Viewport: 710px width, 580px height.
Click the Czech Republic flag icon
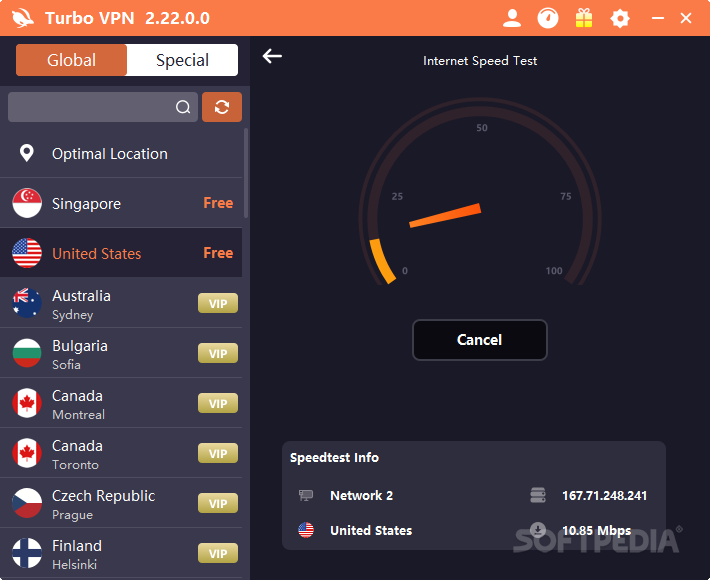click(x=27, y=503)
